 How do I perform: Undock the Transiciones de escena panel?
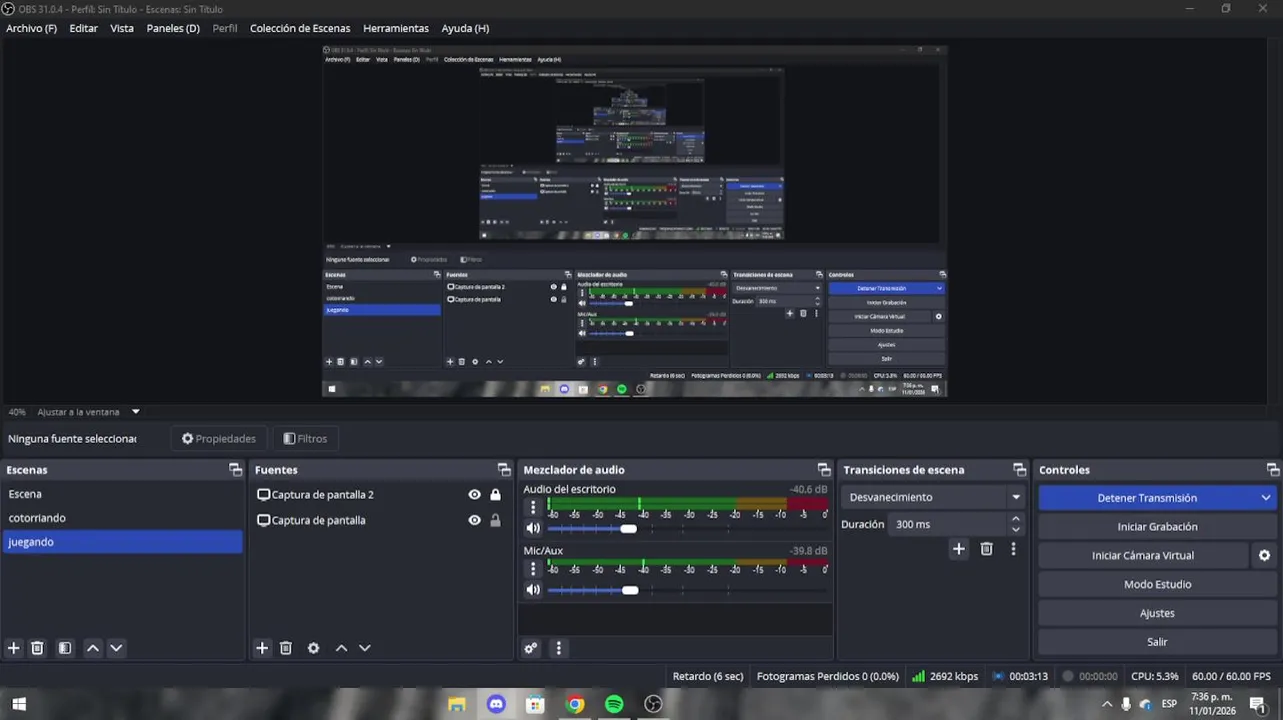point(1019,469)
